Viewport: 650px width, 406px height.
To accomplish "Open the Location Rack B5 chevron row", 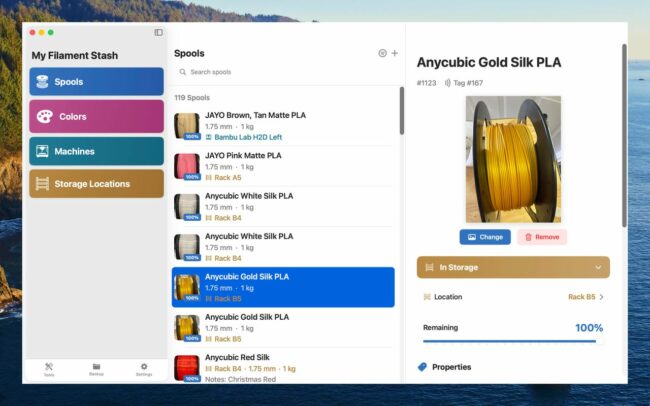I will [512, 297].
